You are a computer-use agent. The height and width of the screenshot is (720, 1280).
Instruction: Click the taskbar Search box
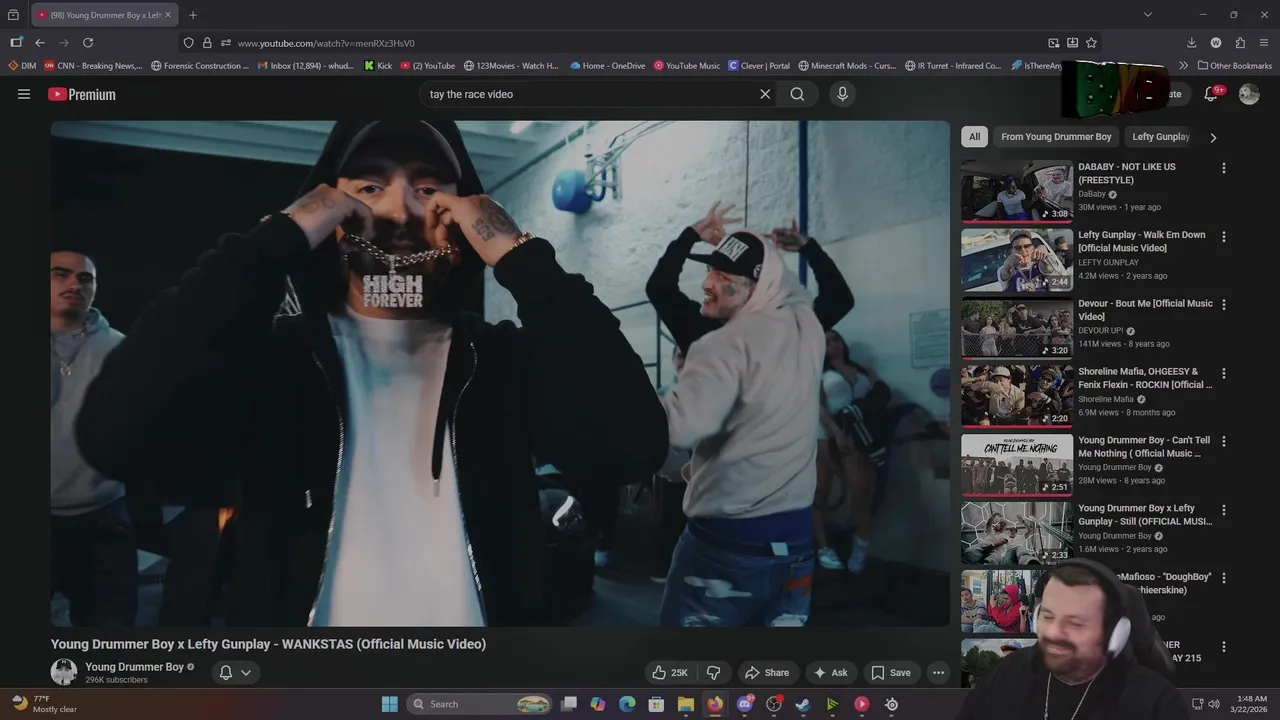pyautogui.click(x=480, y=704)
